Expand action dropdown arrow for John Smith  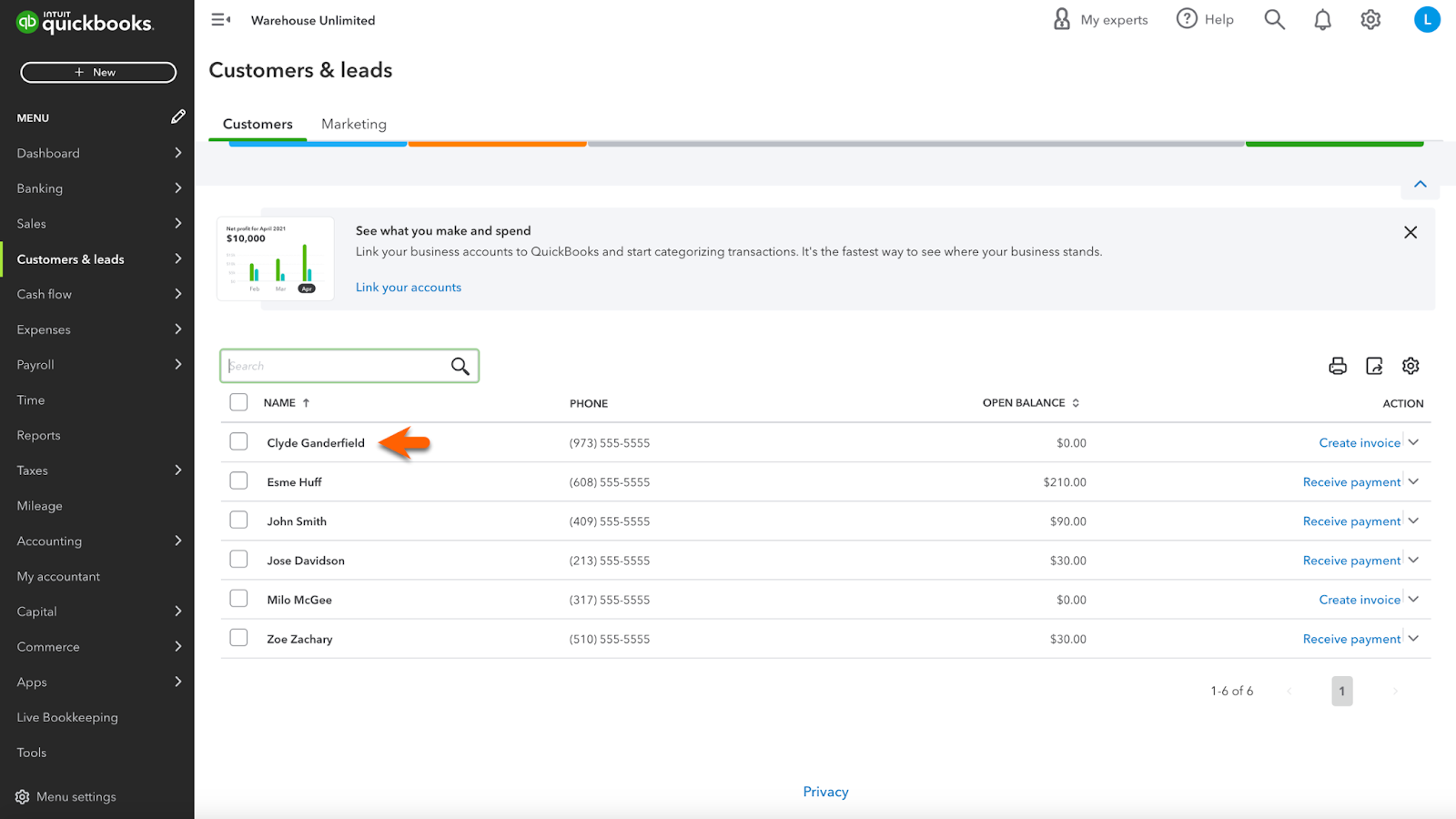1413,521
